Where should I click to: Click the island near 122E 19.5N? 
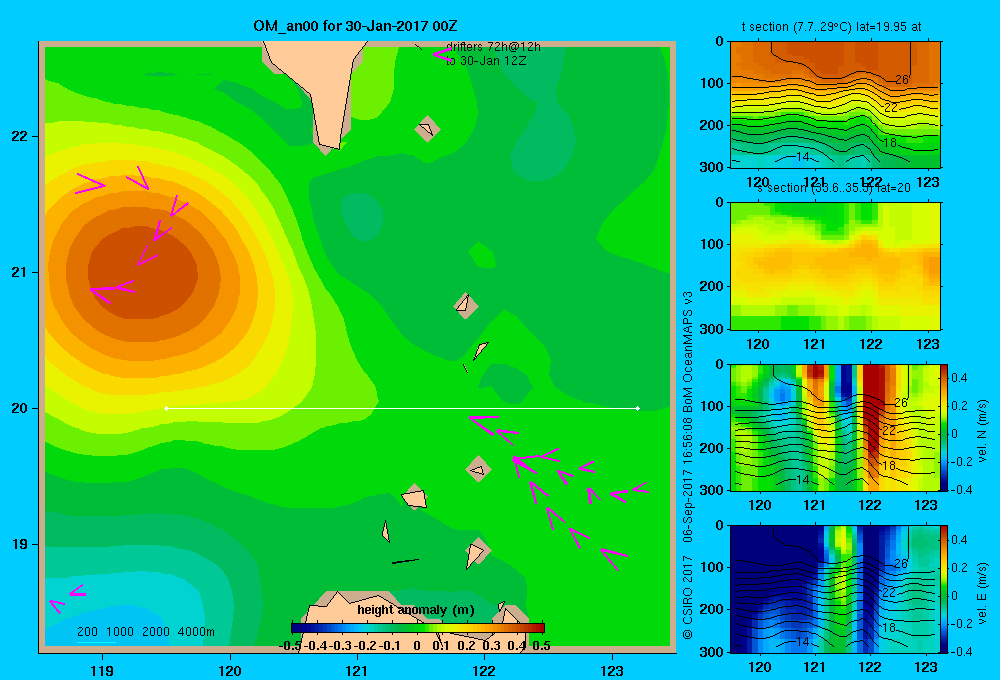coord(478,469)
